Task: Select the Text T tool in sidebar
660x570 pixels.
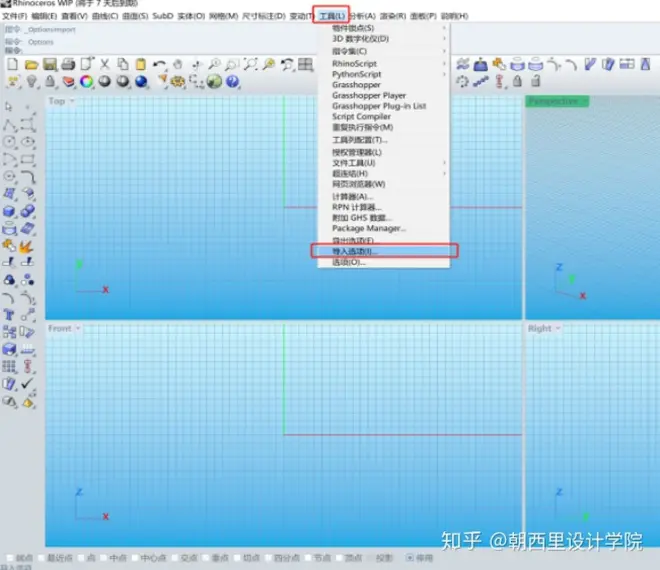Action: click(x=9, y=314)
